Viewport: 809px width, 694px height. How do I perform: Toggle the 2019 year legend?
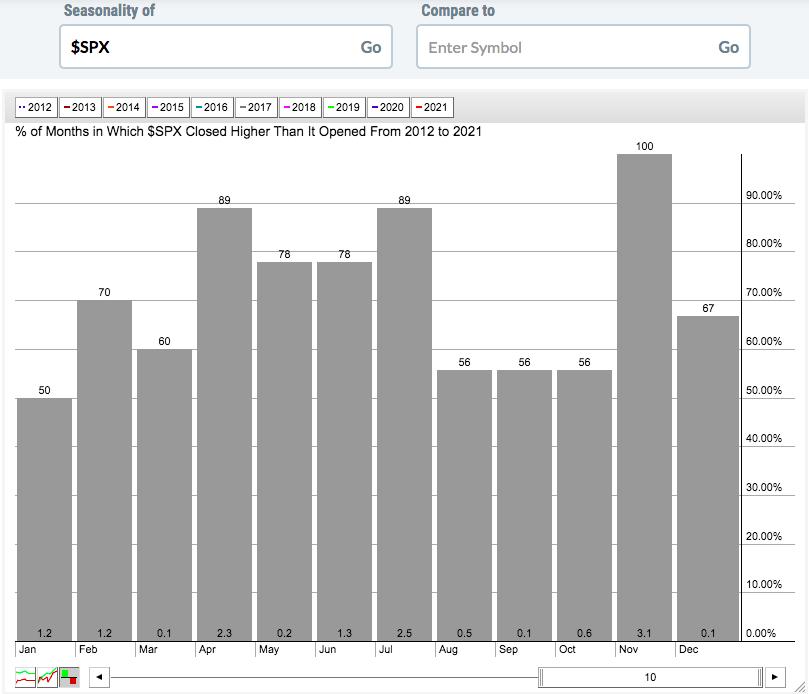coord(344,107)
